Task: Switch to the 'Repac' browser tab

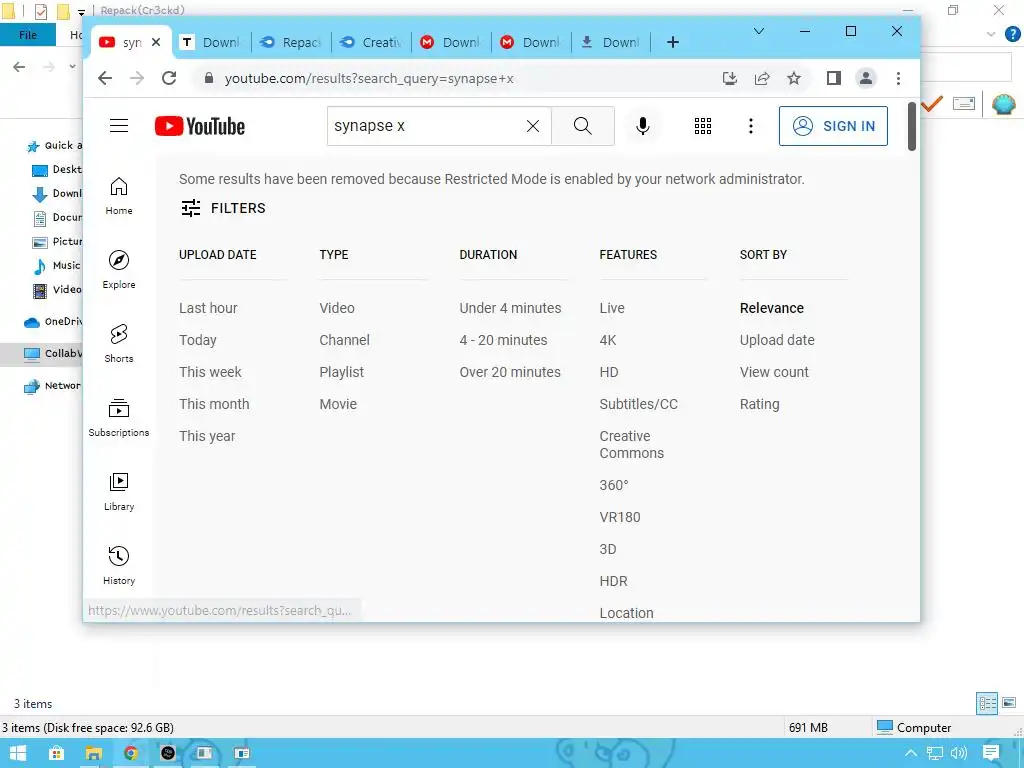Action: coord(292,42)
